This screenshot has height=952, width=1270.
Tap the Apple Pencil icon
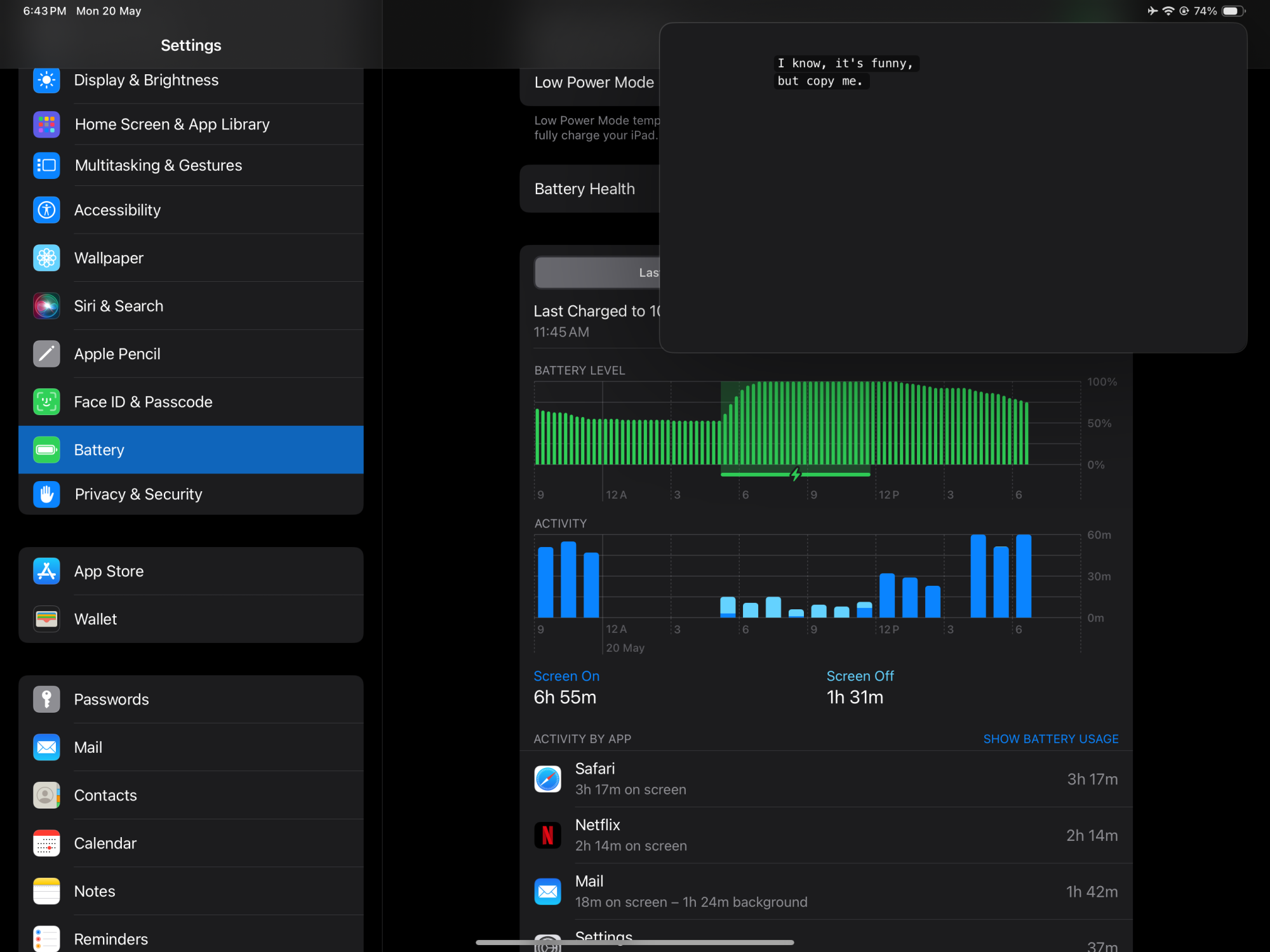(46, 354)
